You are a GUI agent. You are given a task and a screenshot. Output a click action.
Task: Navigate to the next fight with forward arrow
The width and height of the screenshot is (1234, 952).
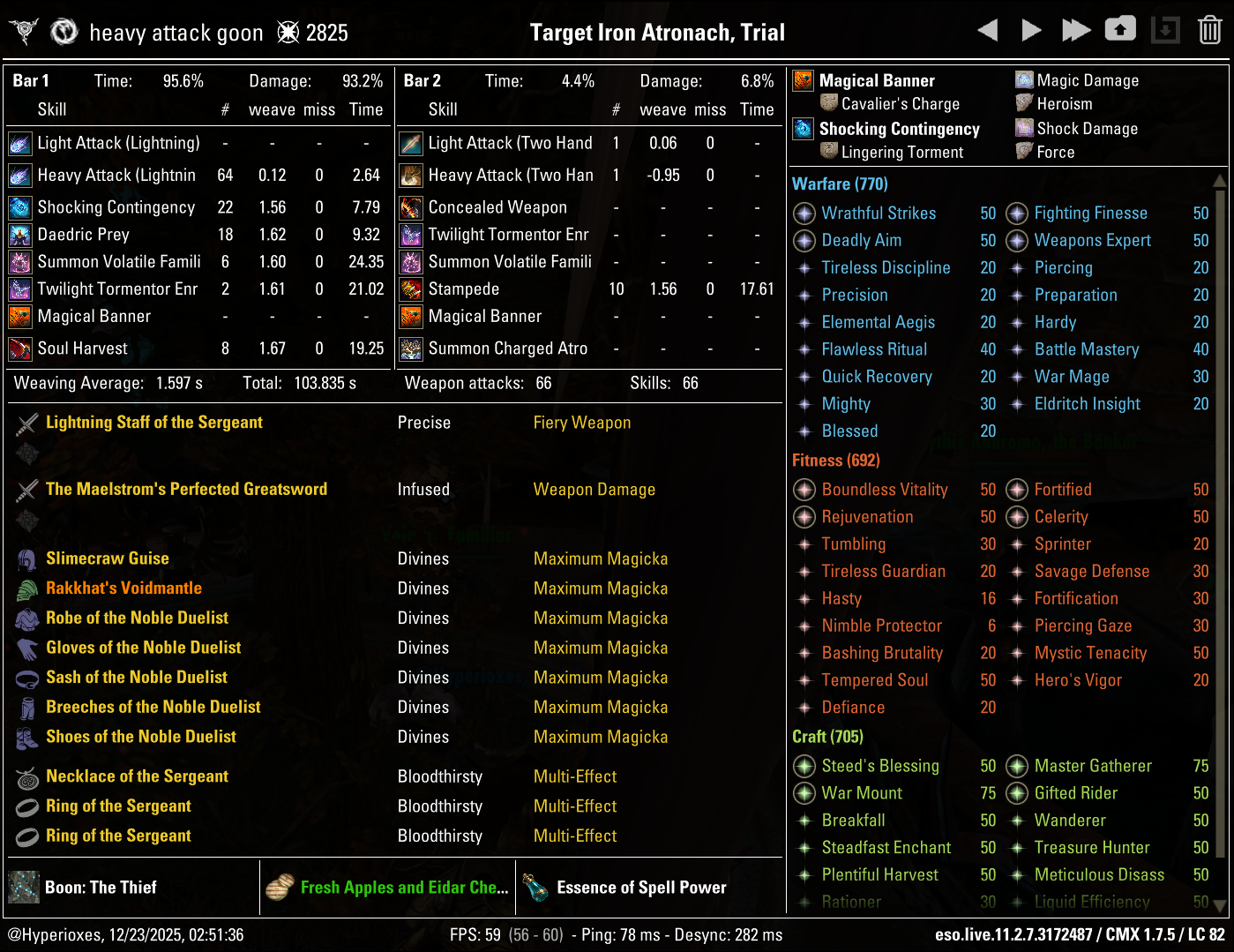1031,28
